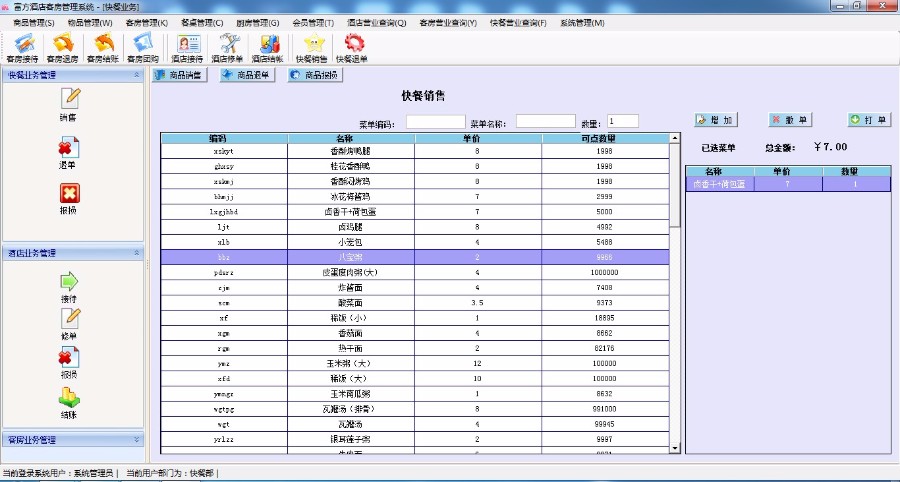This screenshot has width=900, height=482.
Task: Select the 玉米南瓜粥 row
Action: click(x=415, y=394)
